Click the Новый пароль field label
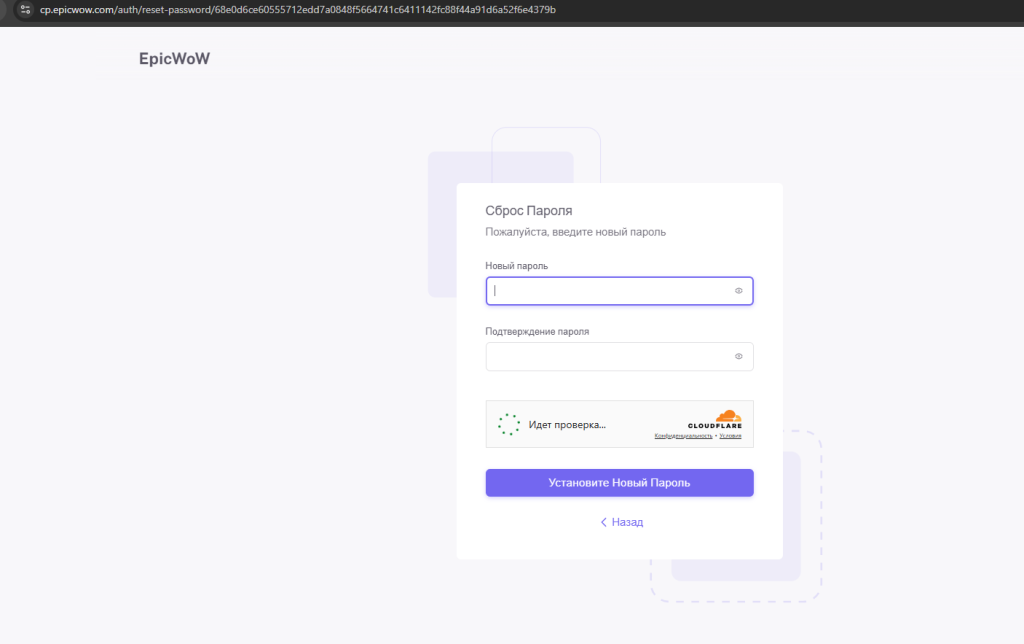1024x644 pixels. 516,266
